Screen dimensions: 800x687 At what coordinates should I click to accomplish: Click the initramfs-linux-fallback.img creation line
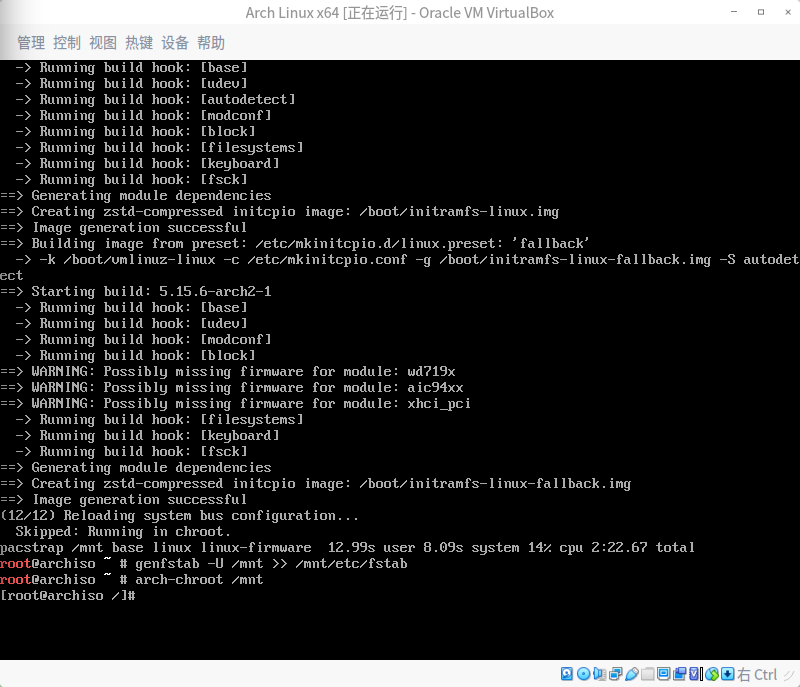(315, 484)
